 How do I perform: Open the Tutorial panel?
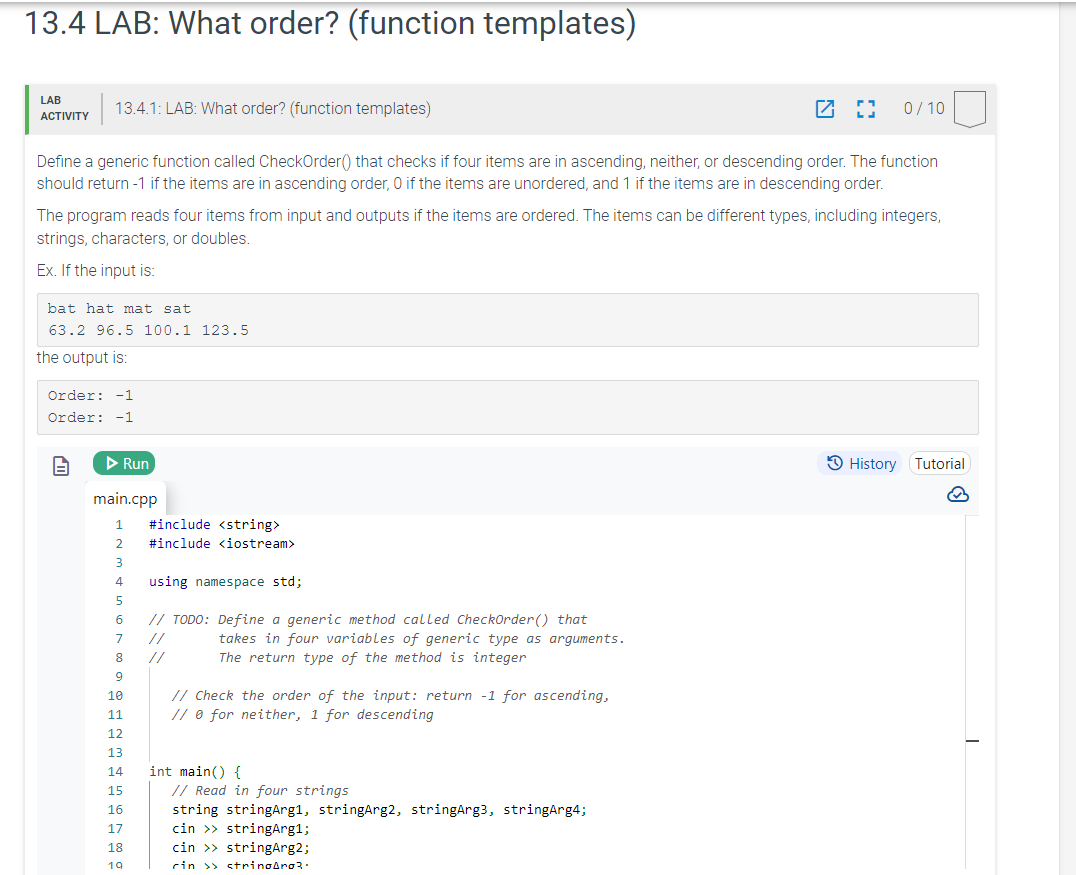[939, 463]
